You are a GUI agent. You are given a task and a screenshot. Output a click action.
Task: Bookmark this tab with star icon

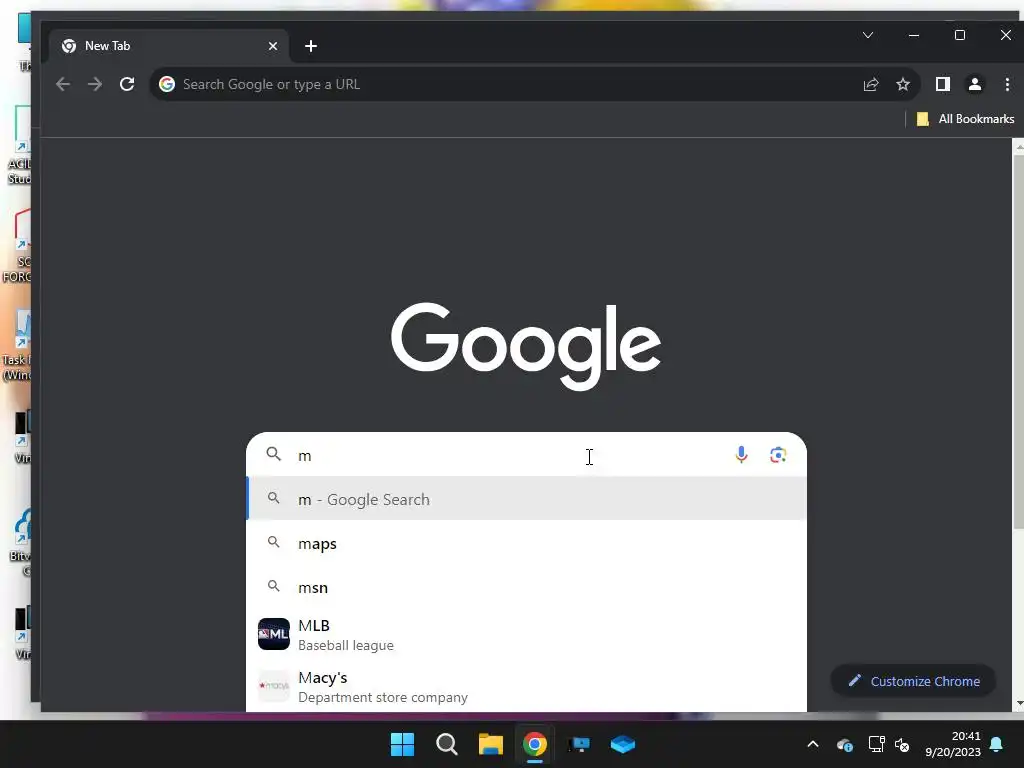pos(903,84)
